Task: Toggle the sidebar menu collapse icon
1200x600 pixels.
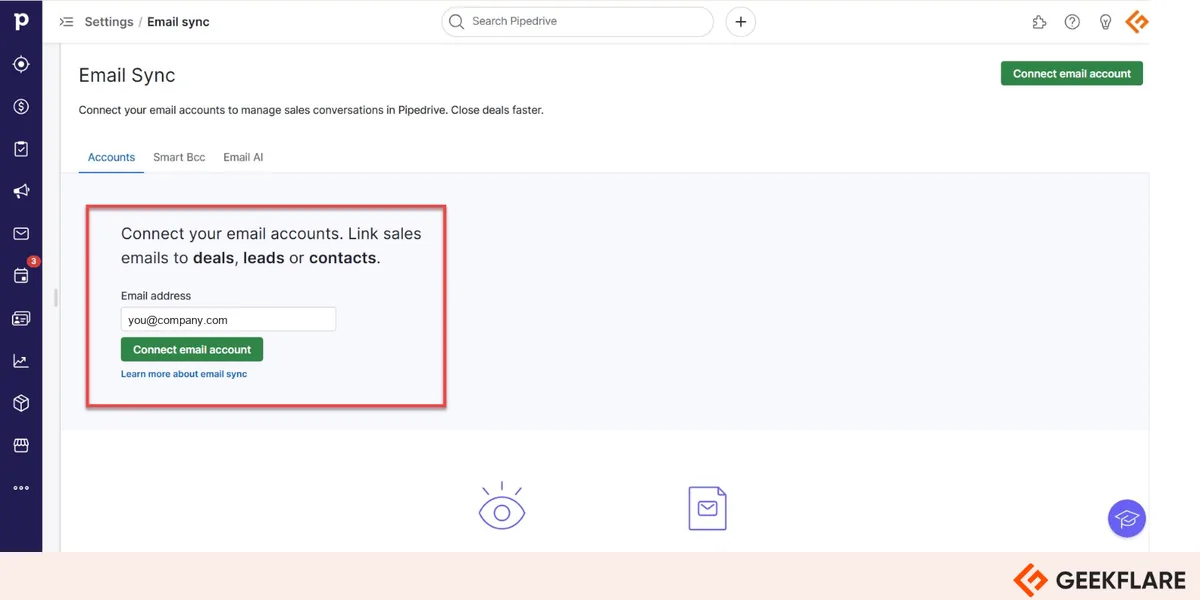Action: [x=66, y=21]
